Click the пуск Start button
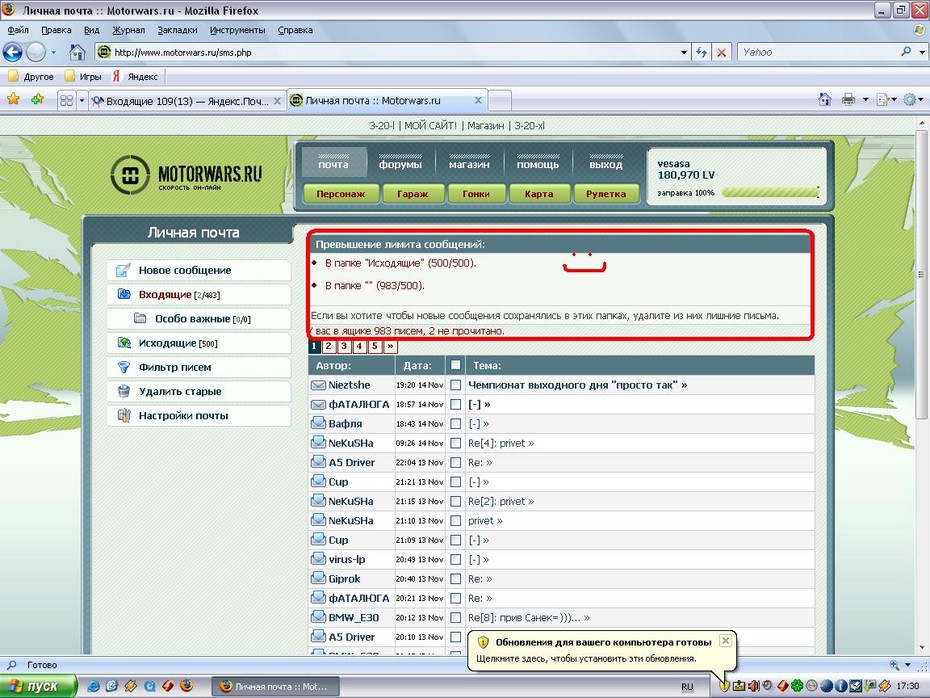The image size is (930, 698). coord(38,686)
